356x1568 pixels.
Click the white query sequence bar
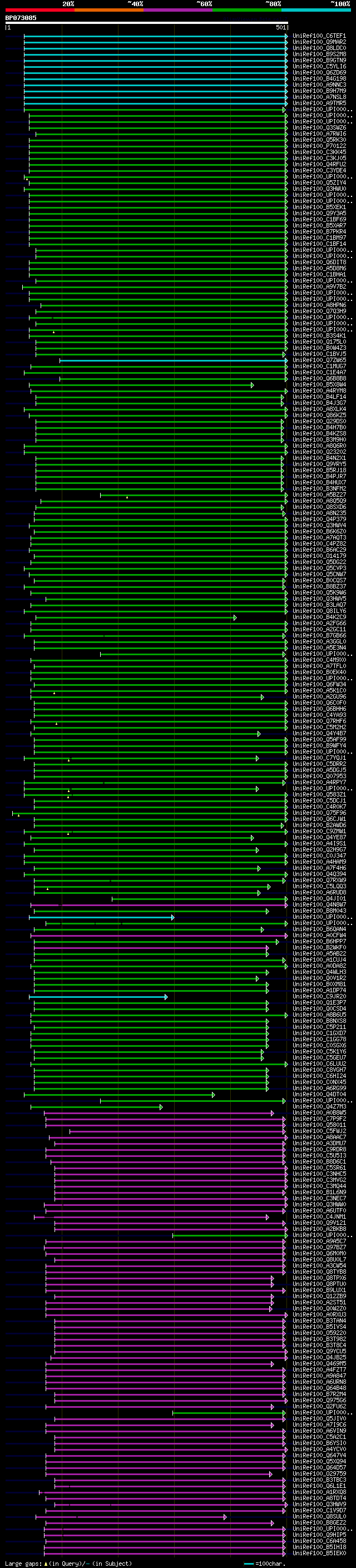point(147,22)
